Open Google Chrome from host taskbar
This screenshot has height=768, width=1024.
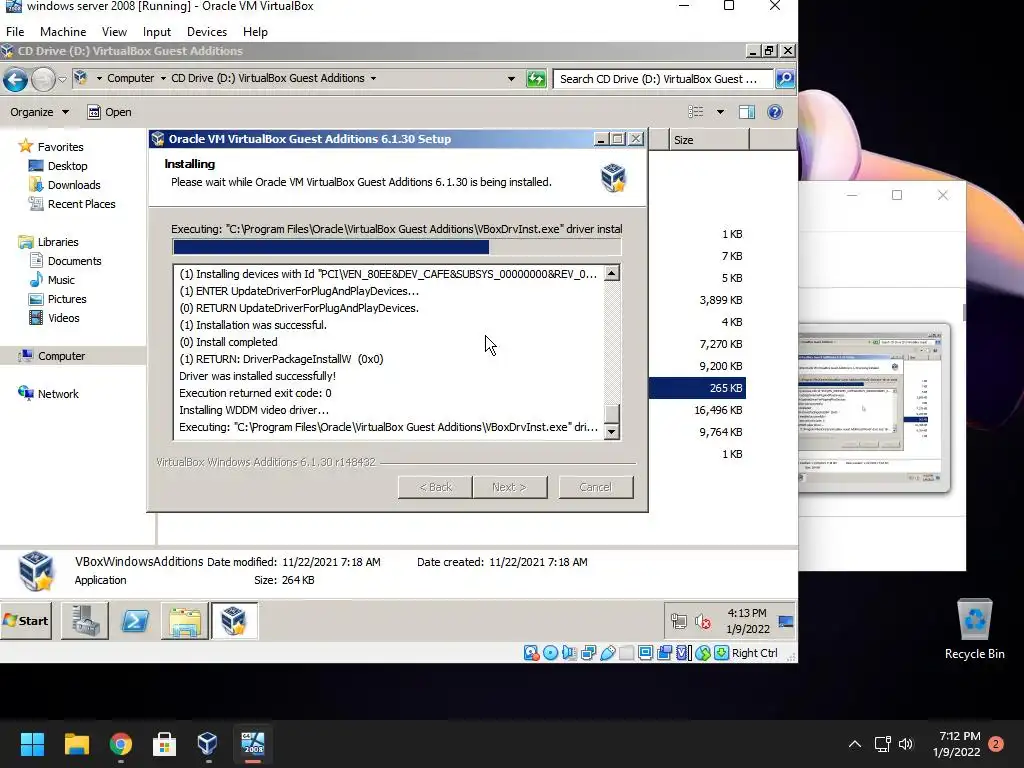tap(121, 744)
